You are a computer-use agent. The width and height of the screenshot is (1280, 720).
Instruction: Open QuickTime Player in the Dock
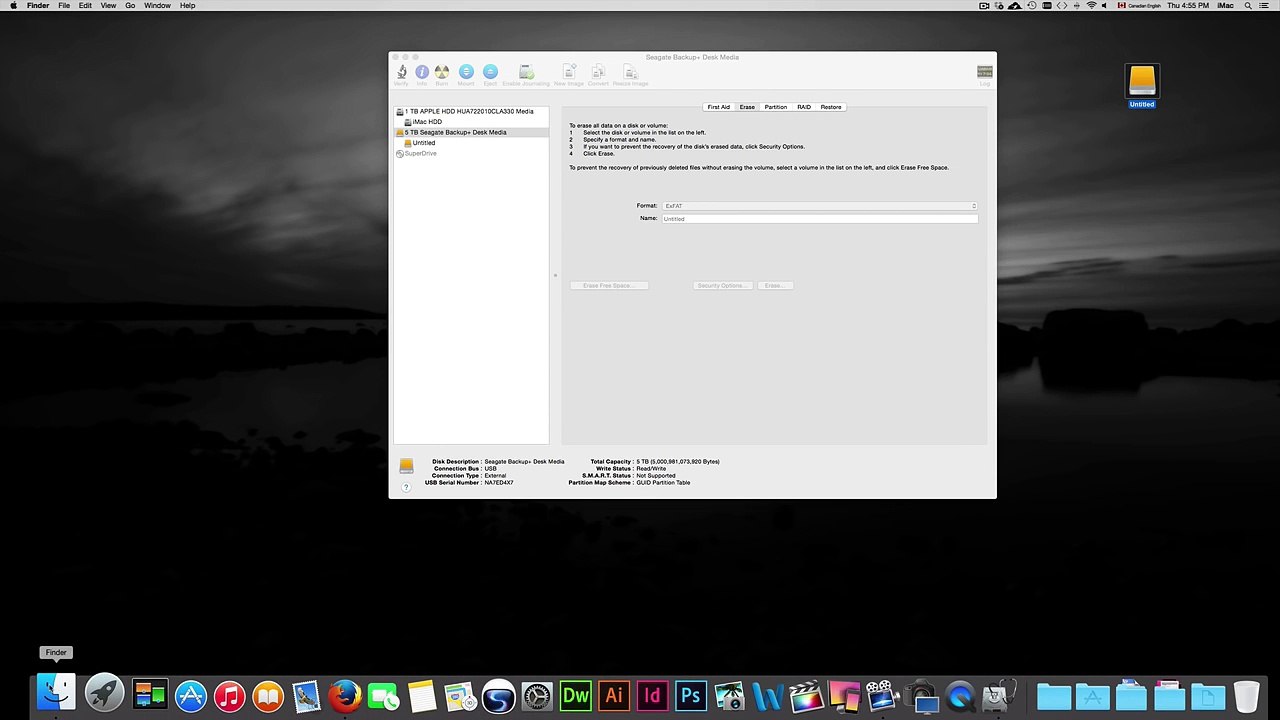click(960, 695)
